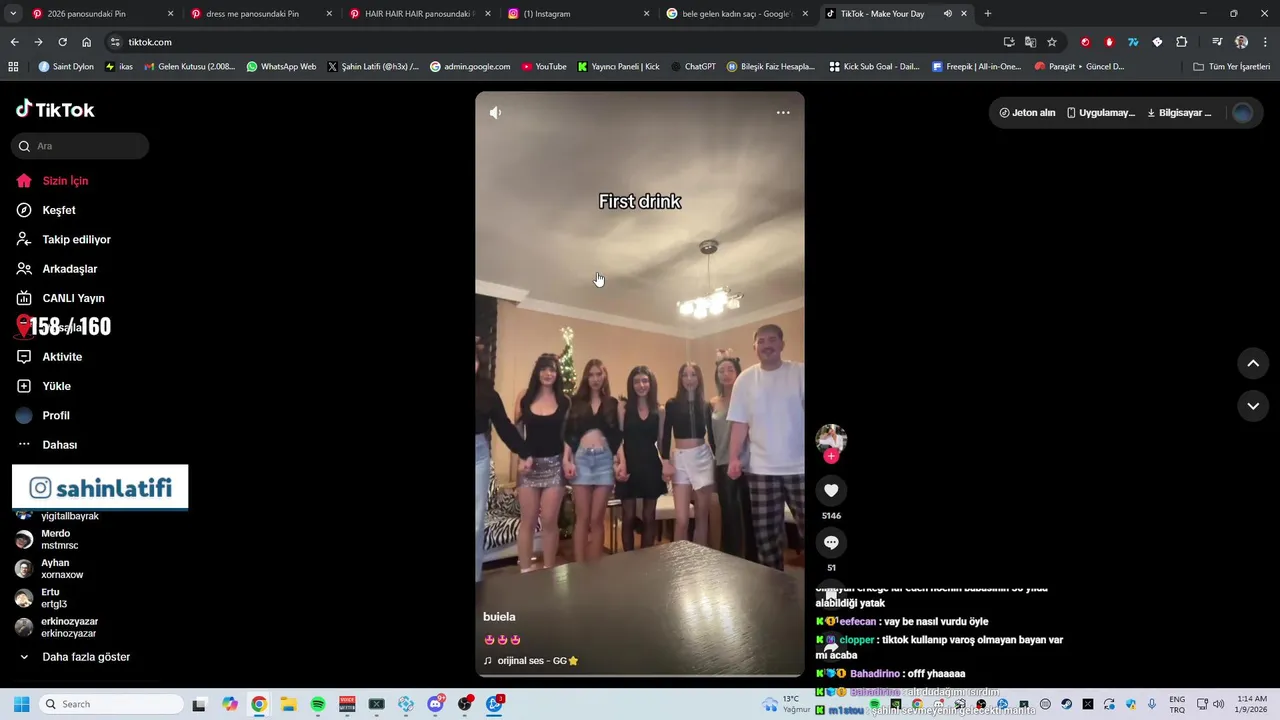The height and width of the screenshot is (720, 1280).
Task: Click the translate page icon in the address bar
Action: (x=1030, y=42)
